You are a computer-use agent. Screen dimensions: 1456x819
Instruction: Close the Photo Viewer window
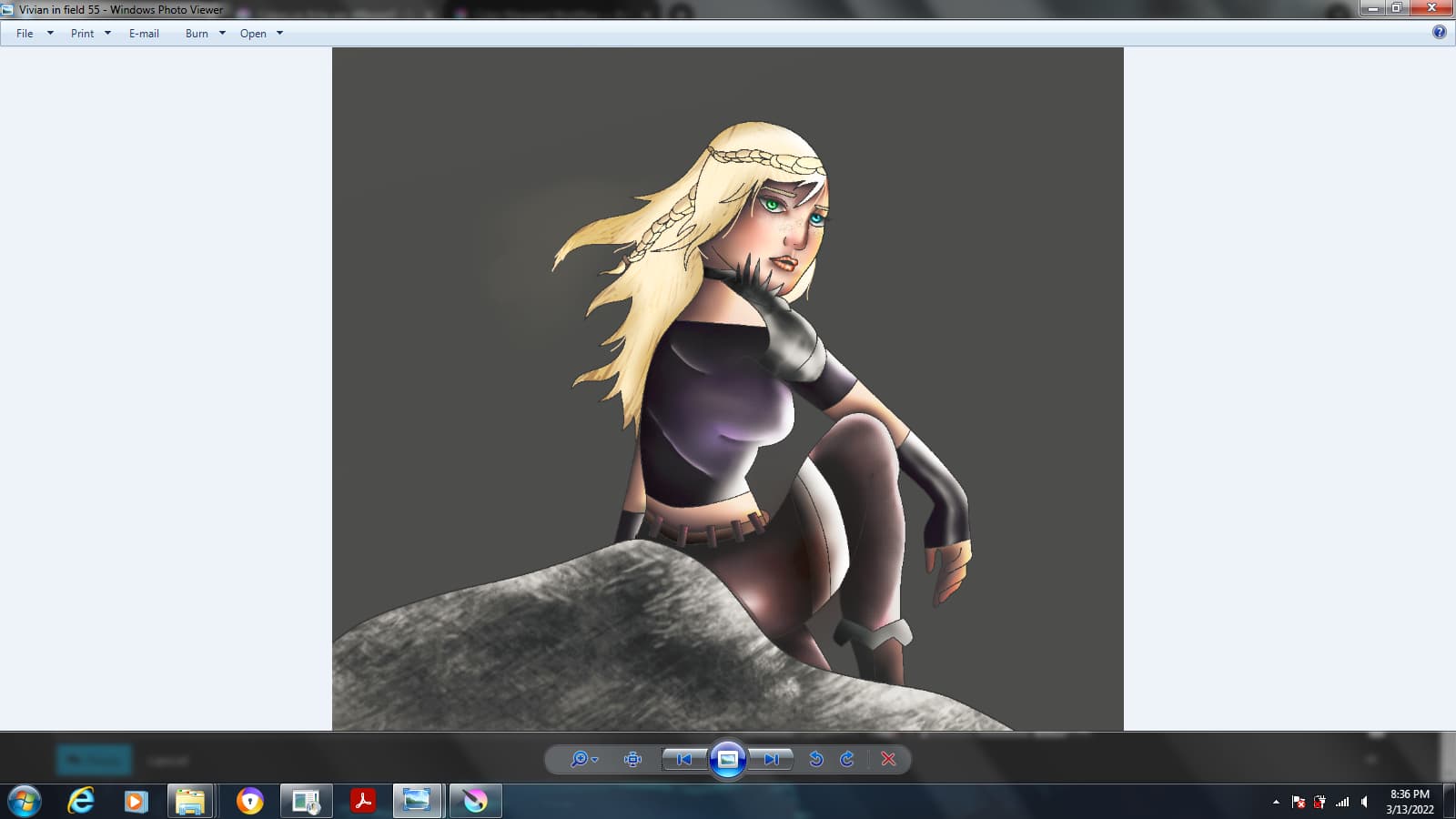1431,8
